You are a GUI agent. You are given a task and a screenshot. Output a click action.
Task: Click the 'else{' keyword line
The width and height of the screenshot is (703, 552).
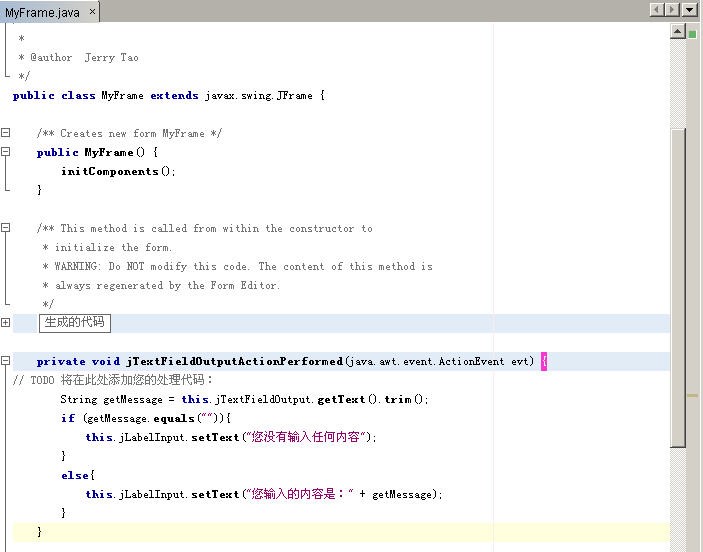tap(78, 475)
